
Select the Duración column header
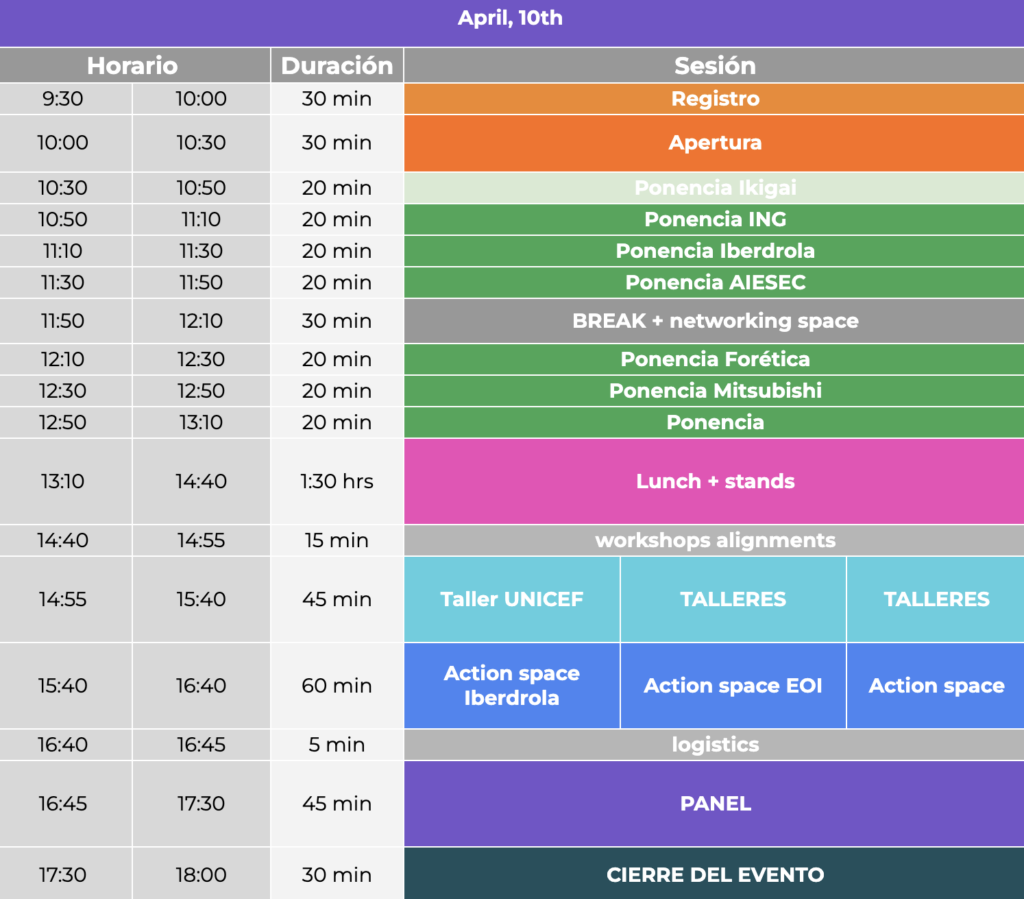[x=337, y=66]
